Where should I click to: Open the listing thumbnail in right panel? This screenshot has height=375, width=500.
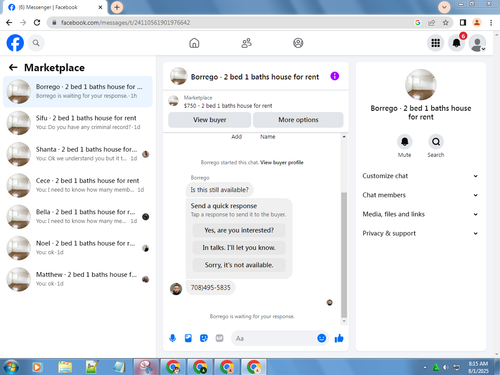click(x=421, y=85)
